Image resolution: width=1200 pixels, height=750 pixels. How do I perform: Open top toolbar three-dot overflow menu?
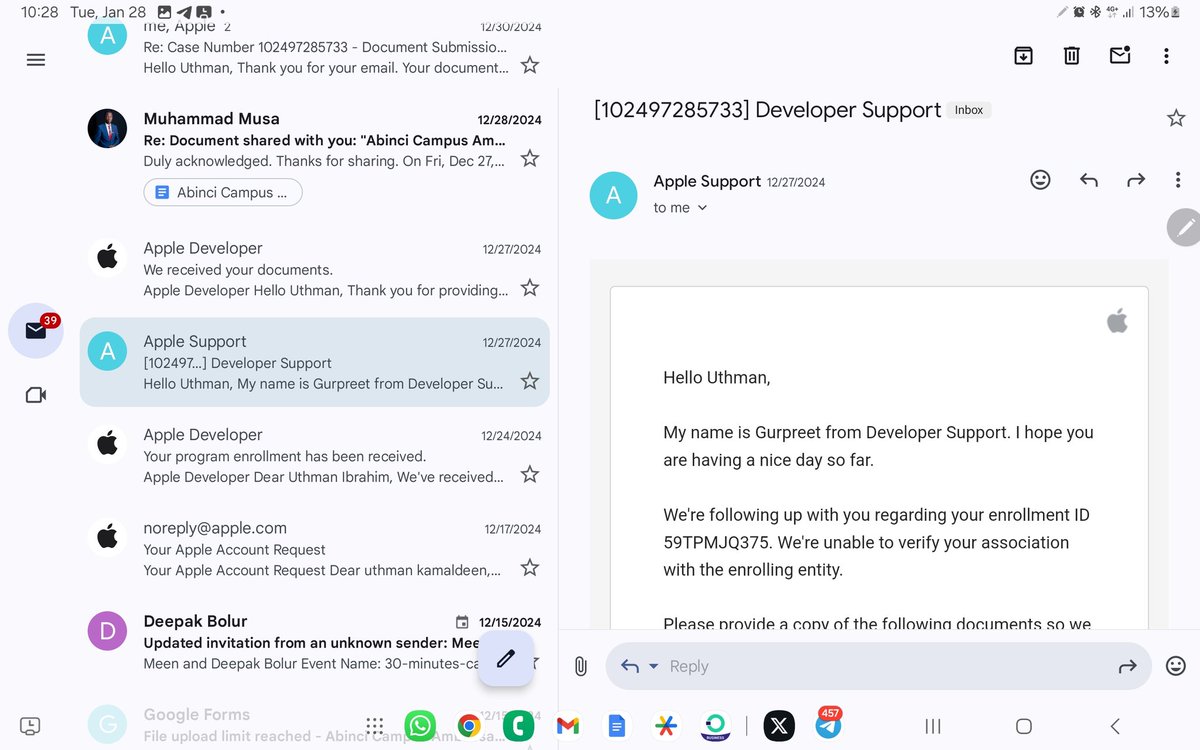coord(1166,56)
